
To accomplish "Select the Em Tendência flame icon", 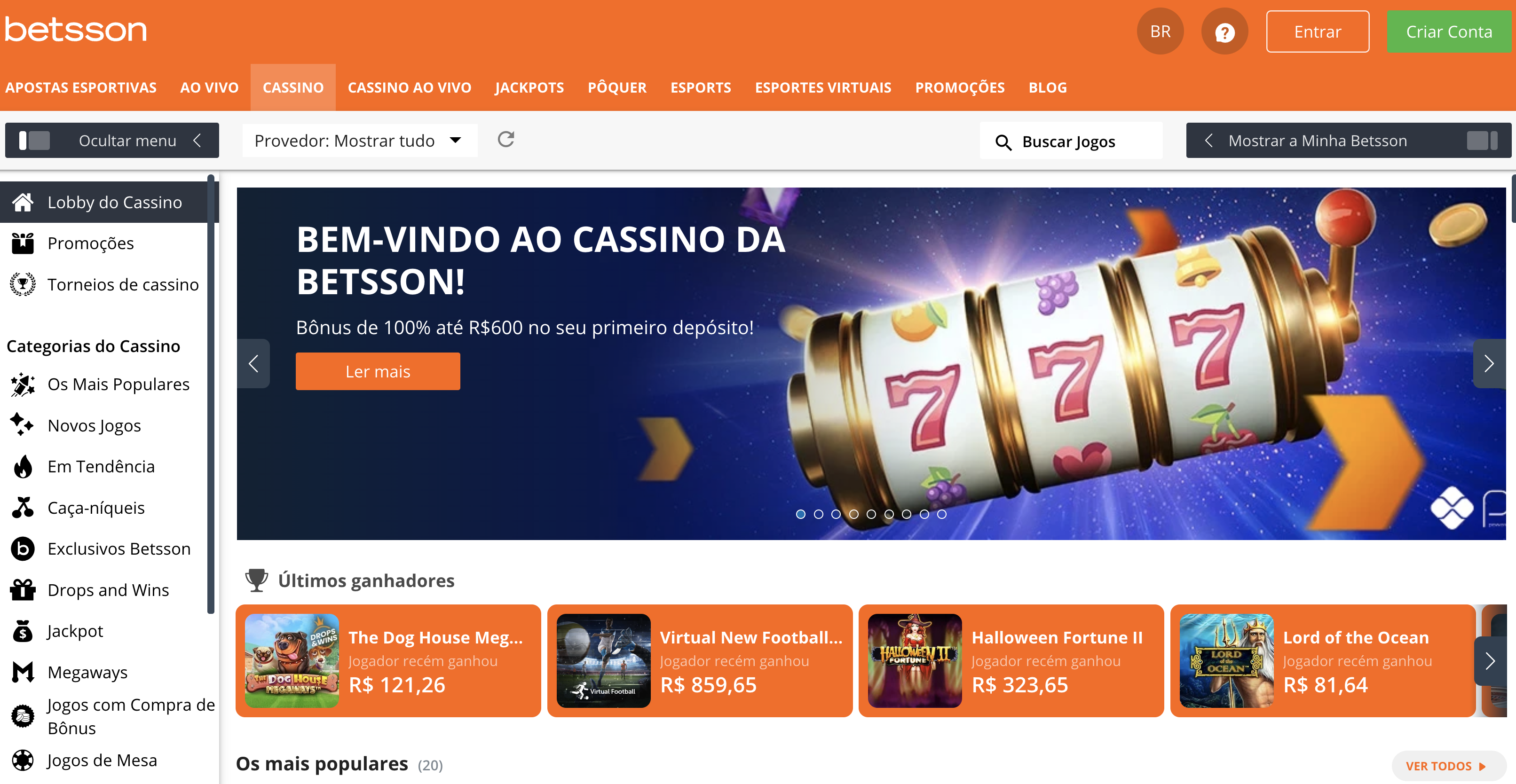I will click(23, 466).
